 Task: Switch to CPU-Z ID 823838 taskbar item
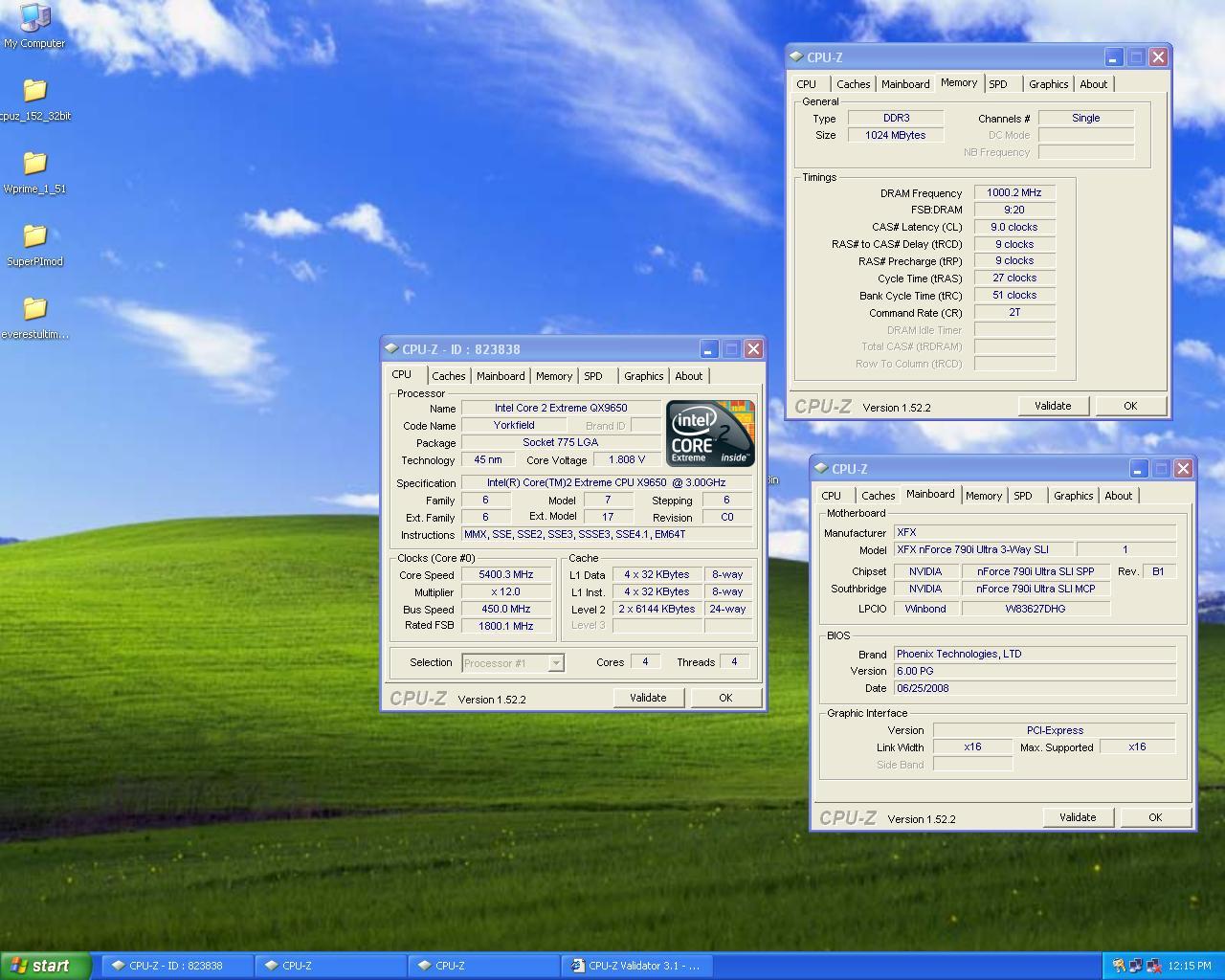(177, 966)
